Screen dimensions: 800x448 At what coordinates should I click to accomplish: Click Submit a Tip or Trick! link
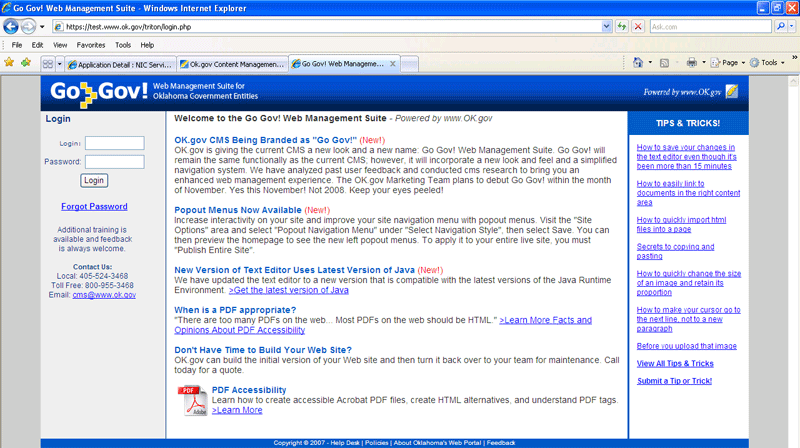coord(674,381)
